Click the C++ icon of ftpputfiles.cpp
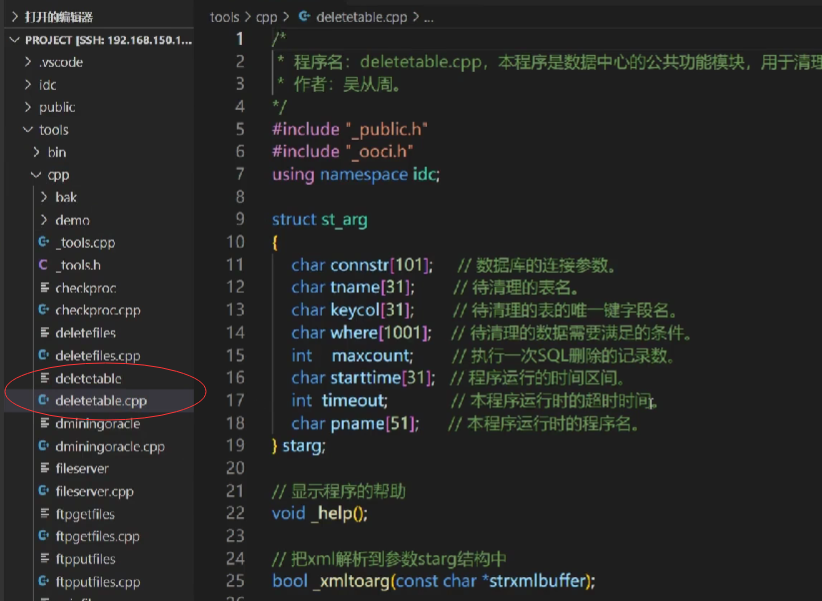 coord(44,581)
